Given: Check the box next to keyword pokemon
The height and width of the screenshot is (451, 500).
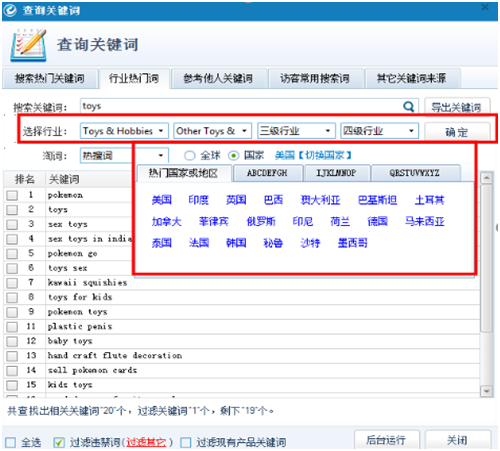Looking at the screenshot, I should point(12,195).
